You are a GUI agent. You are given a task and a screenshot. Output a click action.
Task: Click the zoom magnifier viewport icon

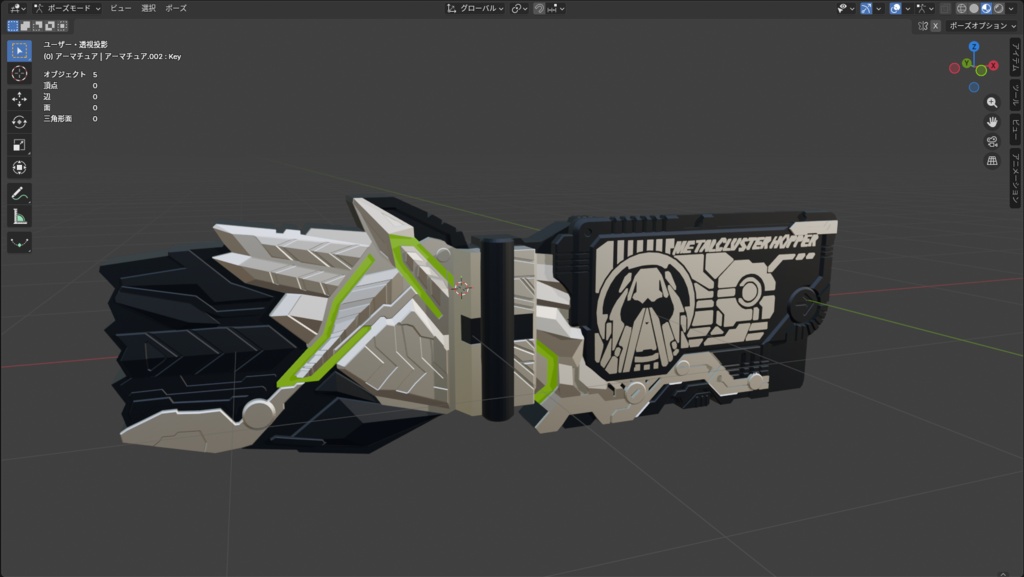click(x=992, y=102)
